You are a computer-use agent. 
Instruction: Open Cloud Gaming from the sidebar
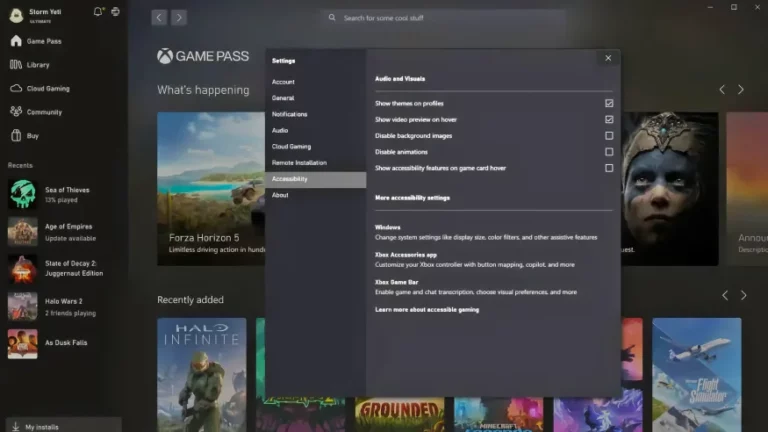(x=16, y=88)
